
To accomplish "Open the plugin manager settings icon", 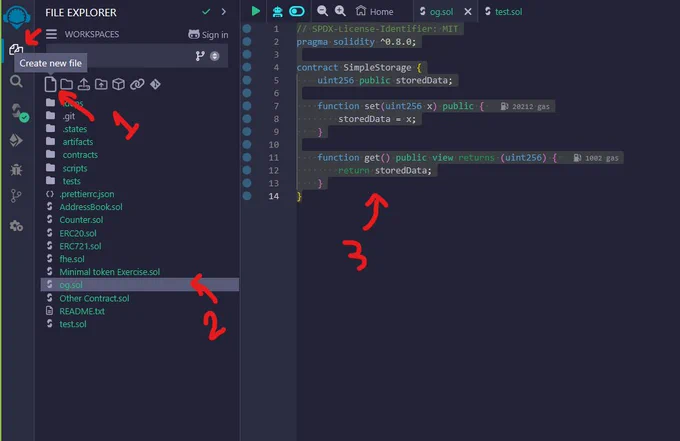I will click(x=16, y=225).
